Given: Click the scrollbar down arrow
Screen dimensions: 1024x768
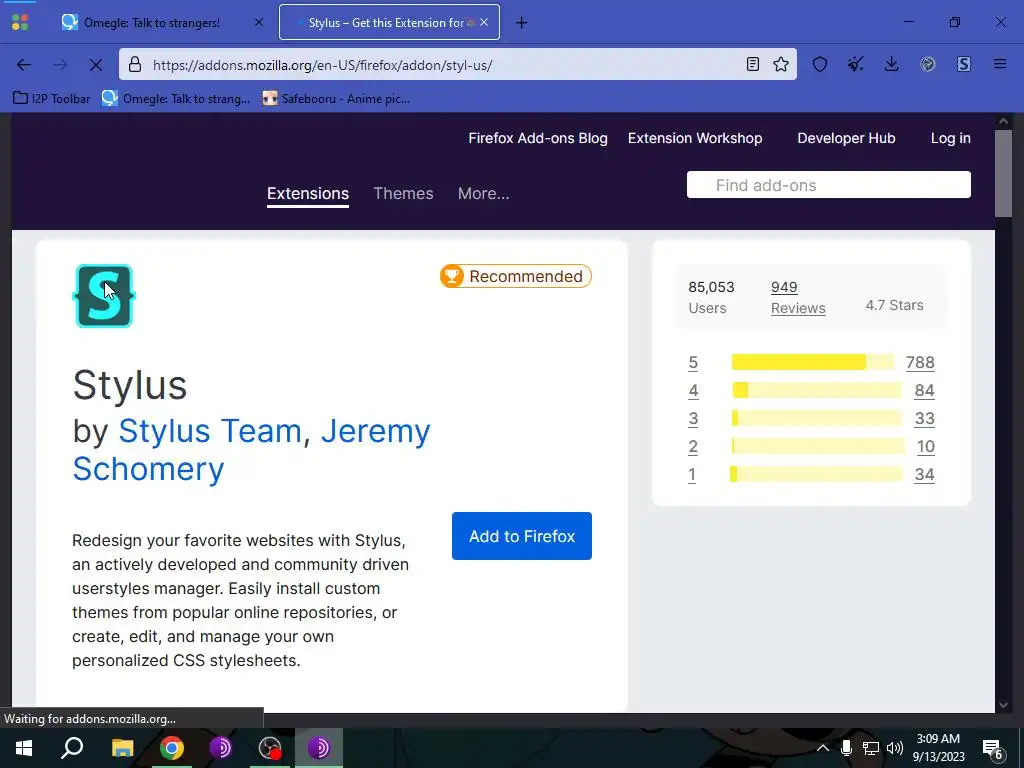Looking at the screenshot, I should 1003,705.
